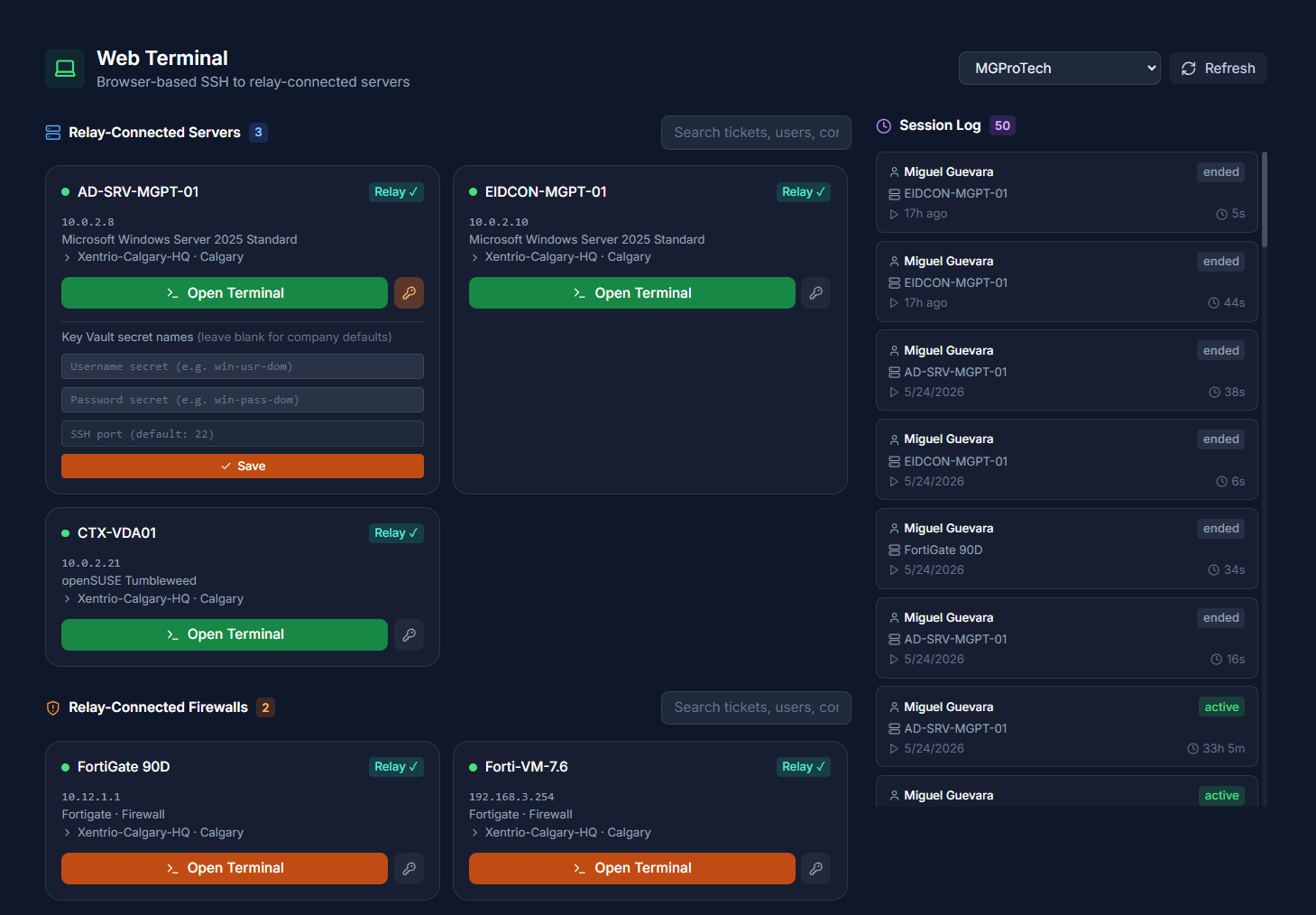
Task: Click the IP address 10.0.2.10
Action: [x=499, y=222]
